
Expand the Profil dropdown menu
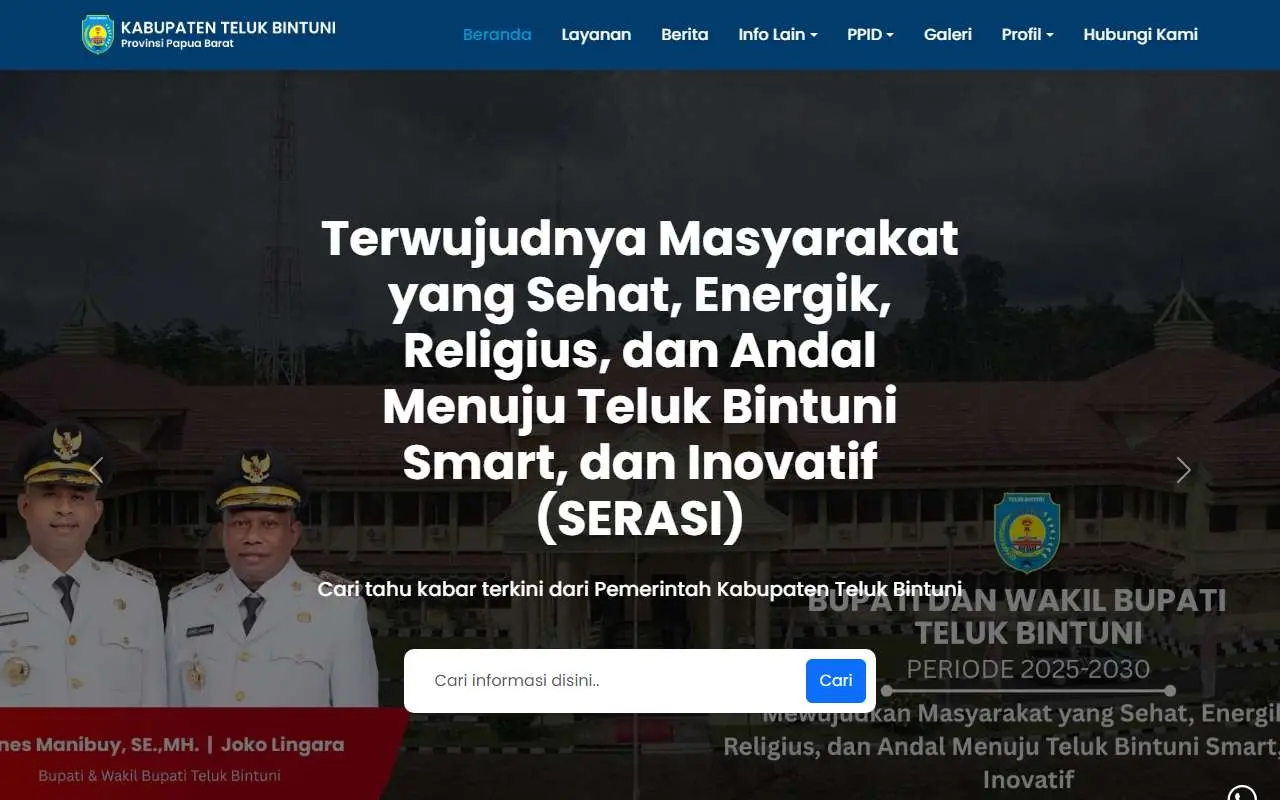(x=1028, y=34)
